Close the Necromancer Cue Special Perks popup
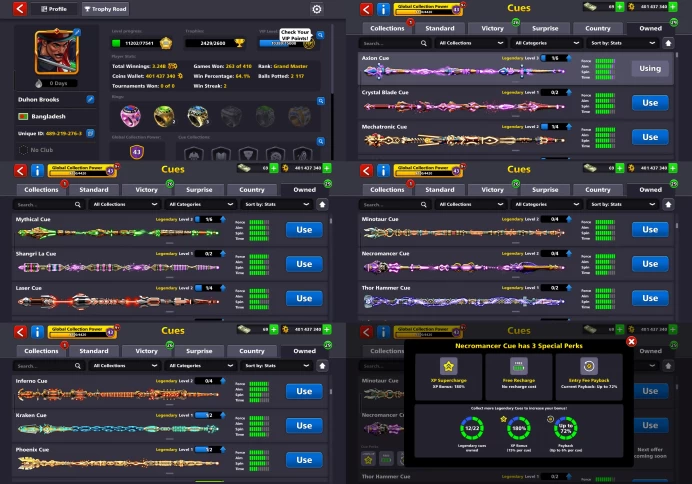Viewport: 692px width, 484px height. [x=631, y=341]
